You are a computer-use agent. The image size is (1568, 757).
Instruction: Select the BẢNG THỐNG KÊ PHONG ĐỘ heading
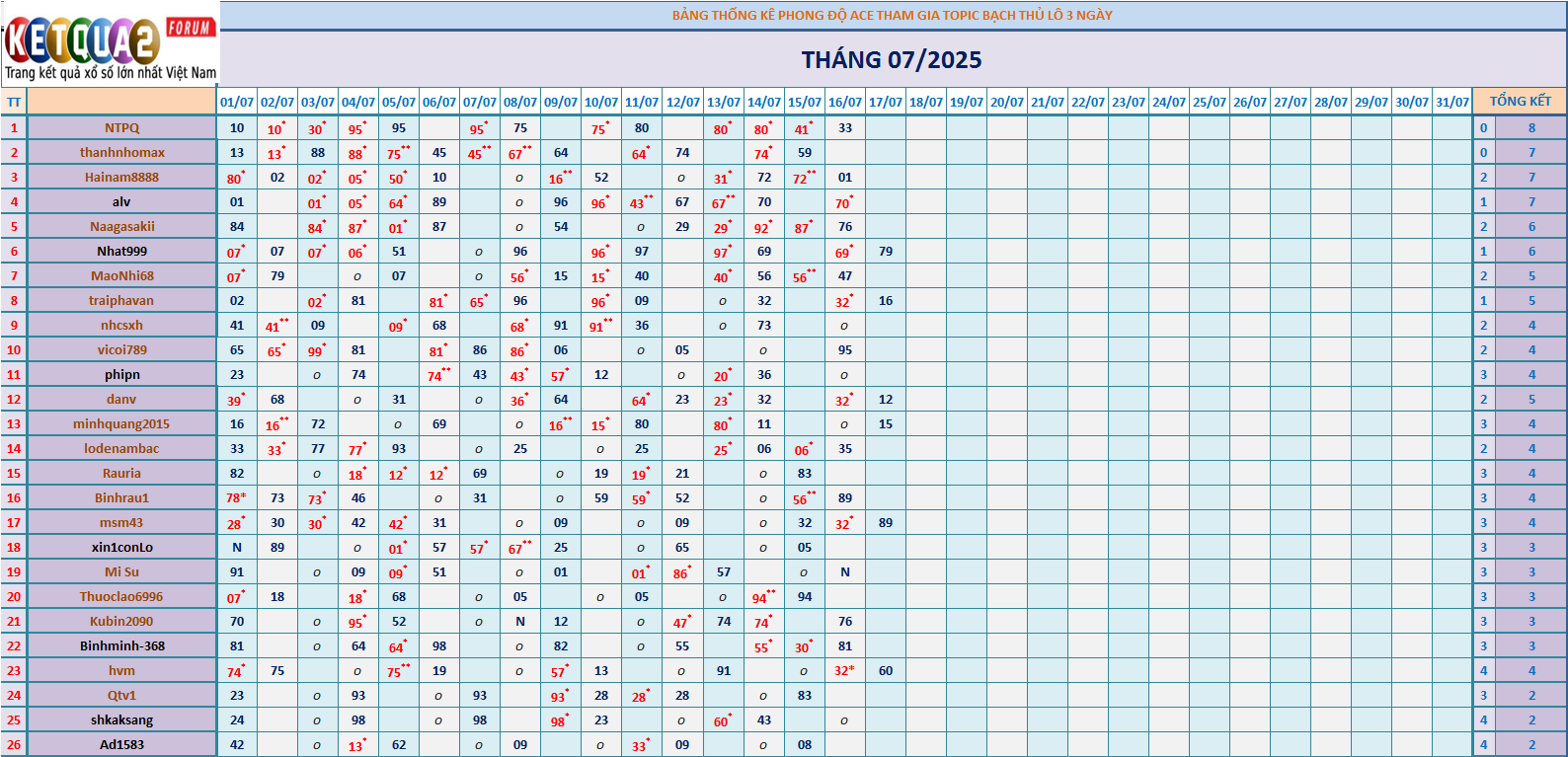point(892,15)
